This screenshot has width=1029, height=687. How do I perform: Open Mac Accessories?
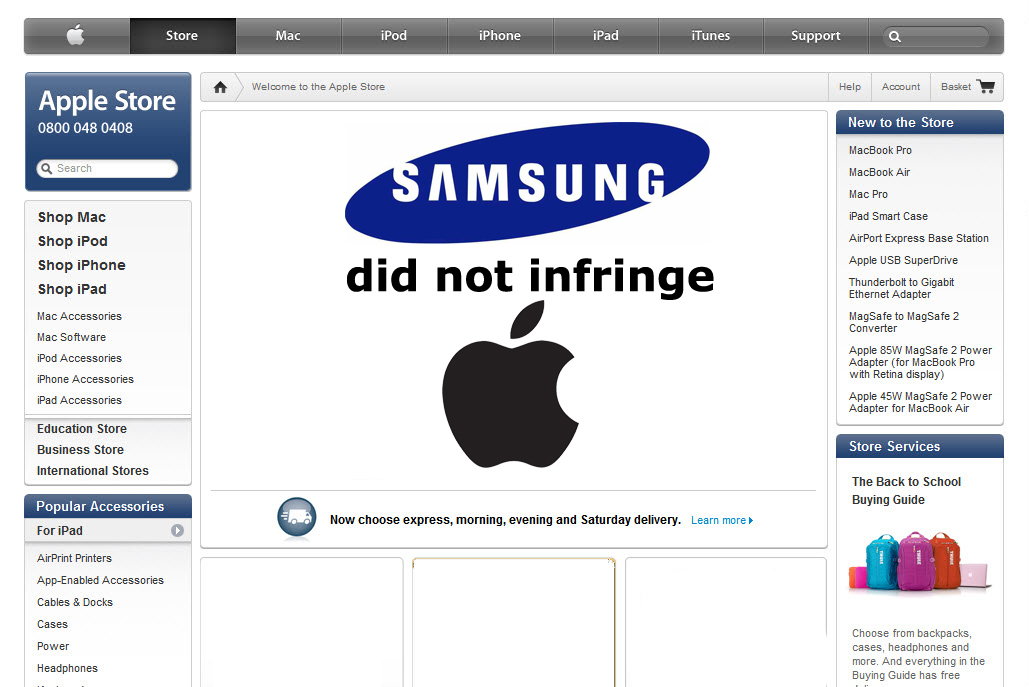[x=79, y=316]
